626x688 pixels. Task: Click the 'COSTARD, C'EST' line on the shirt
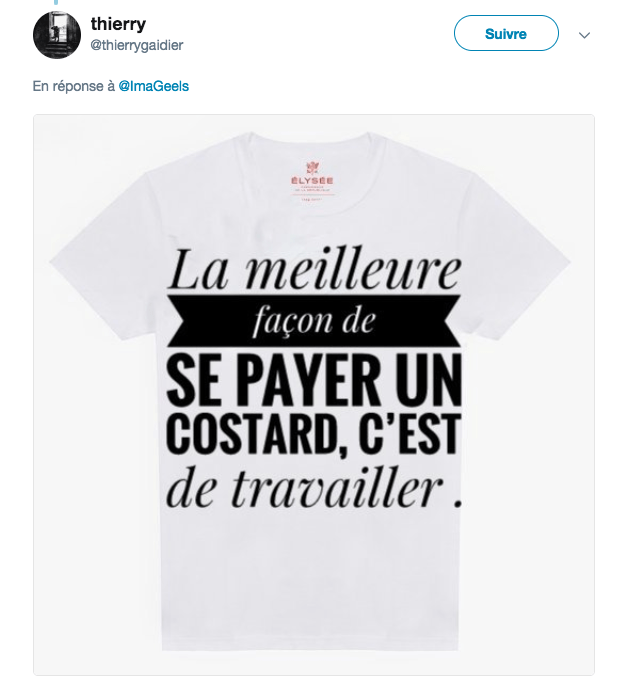314,434
